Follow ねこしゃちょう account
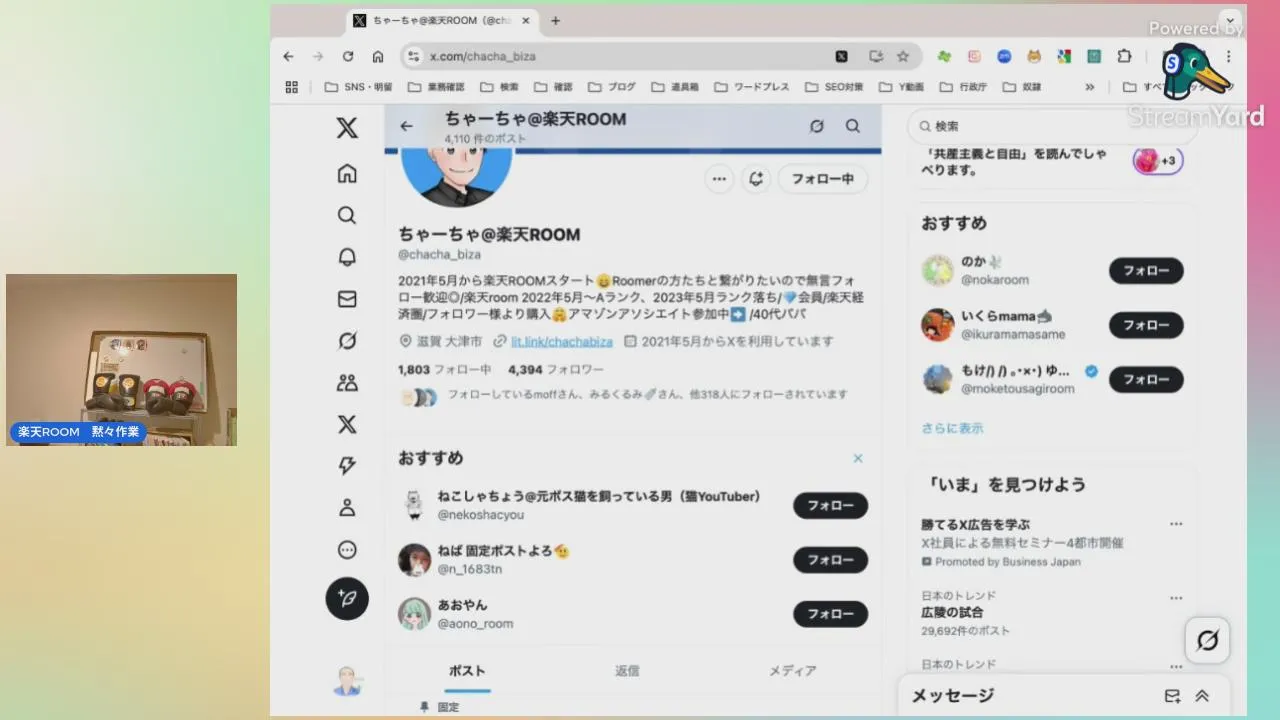This screenshot has width=1280, height=720. [830, 506]
